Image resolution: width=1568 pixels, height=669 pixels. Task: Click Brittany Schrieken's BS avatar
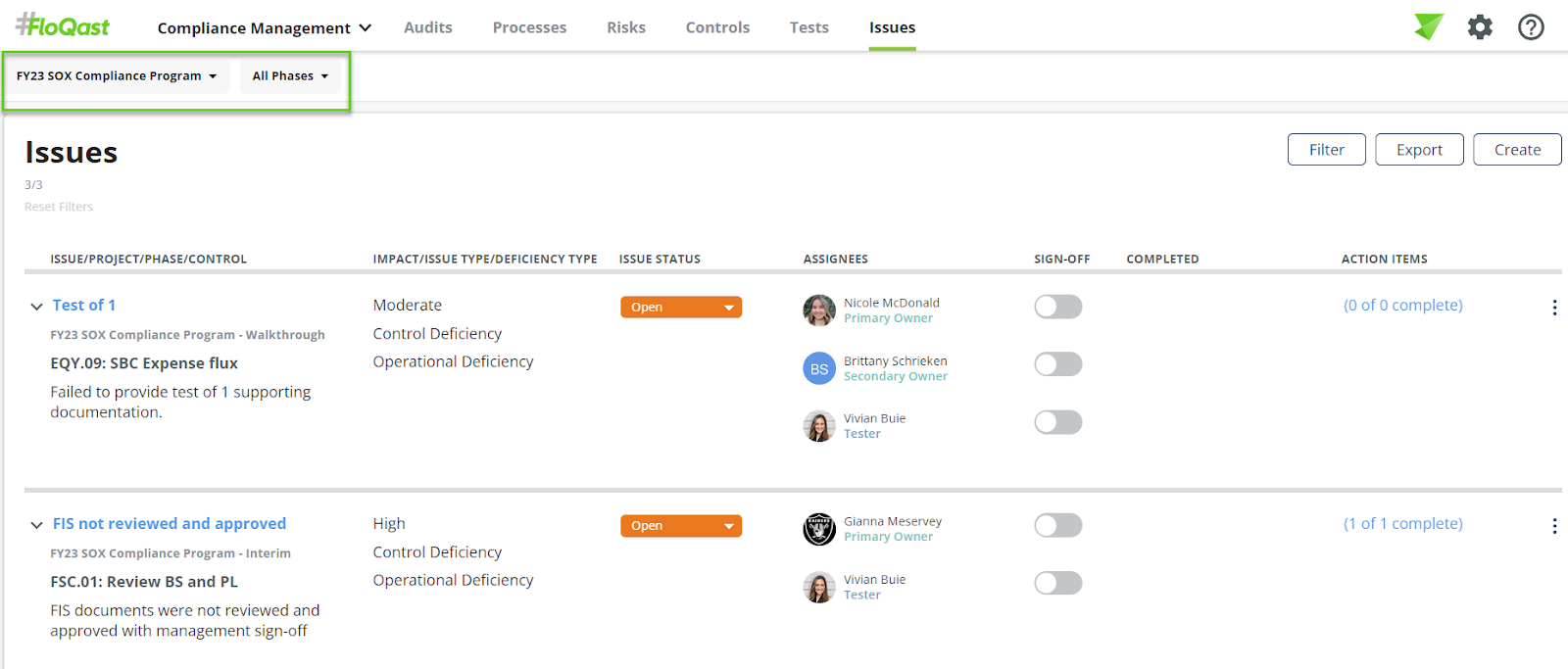(819, 368)
